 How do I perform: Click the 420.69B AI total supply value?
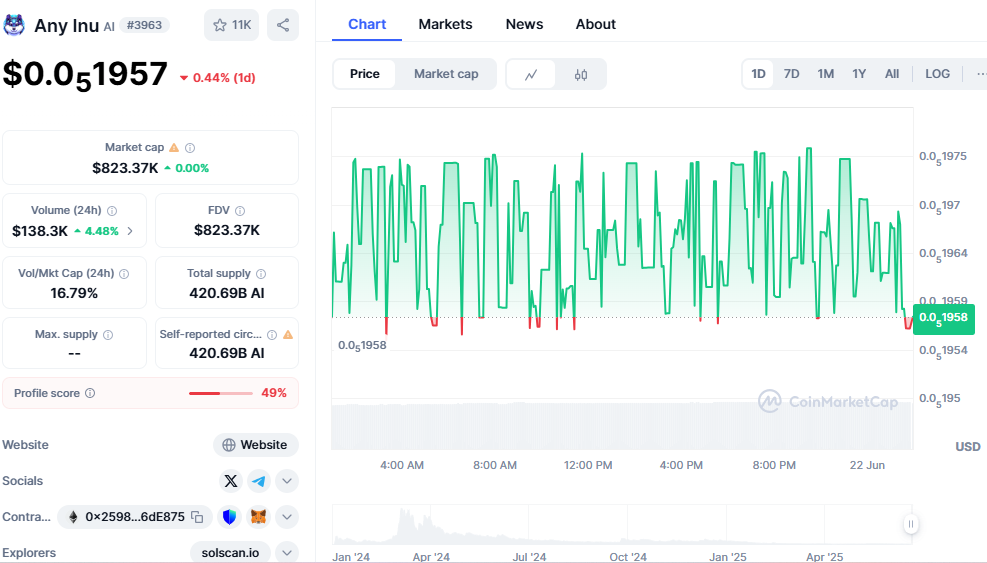pyautogui.click(x=227, y=293)
